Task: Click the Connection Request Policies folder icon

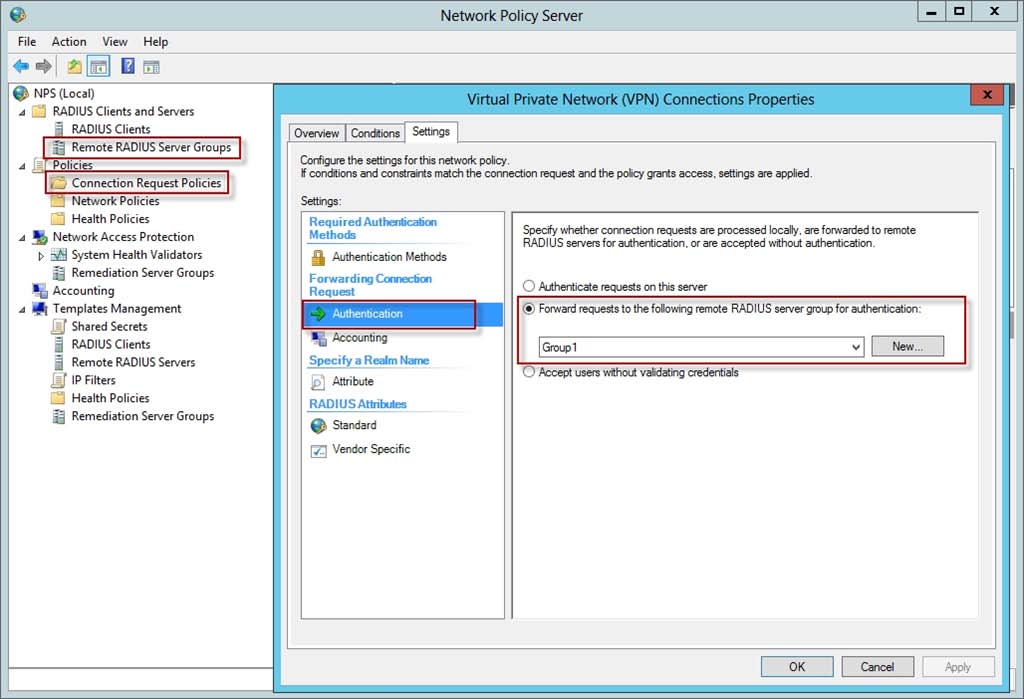Action: coord(59,183)
